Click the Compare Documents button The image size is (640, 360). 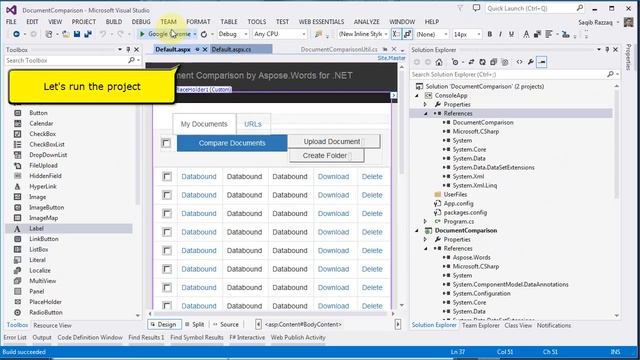pyautogui.click(x=232, y=143)
